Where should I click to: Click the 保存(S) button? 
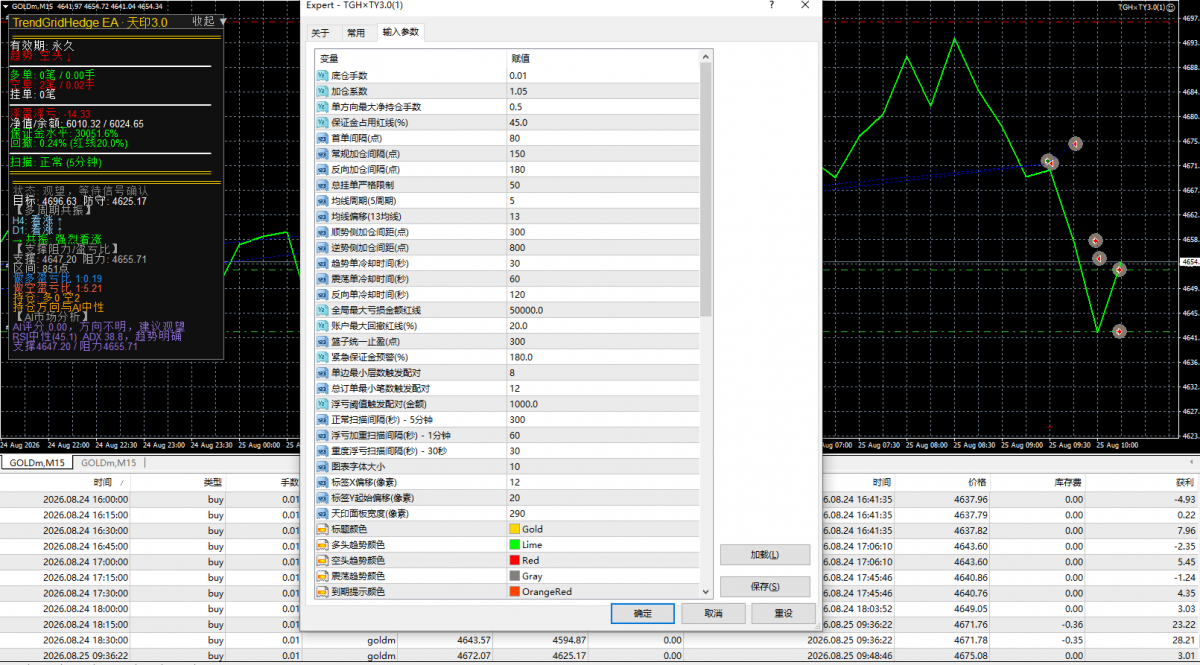coord(764,587)
